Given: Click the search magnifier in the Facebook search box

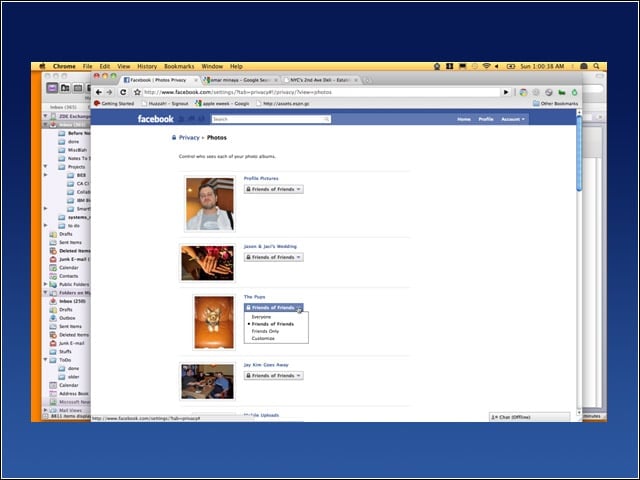Looking at the screenshot, I should 327,119.
